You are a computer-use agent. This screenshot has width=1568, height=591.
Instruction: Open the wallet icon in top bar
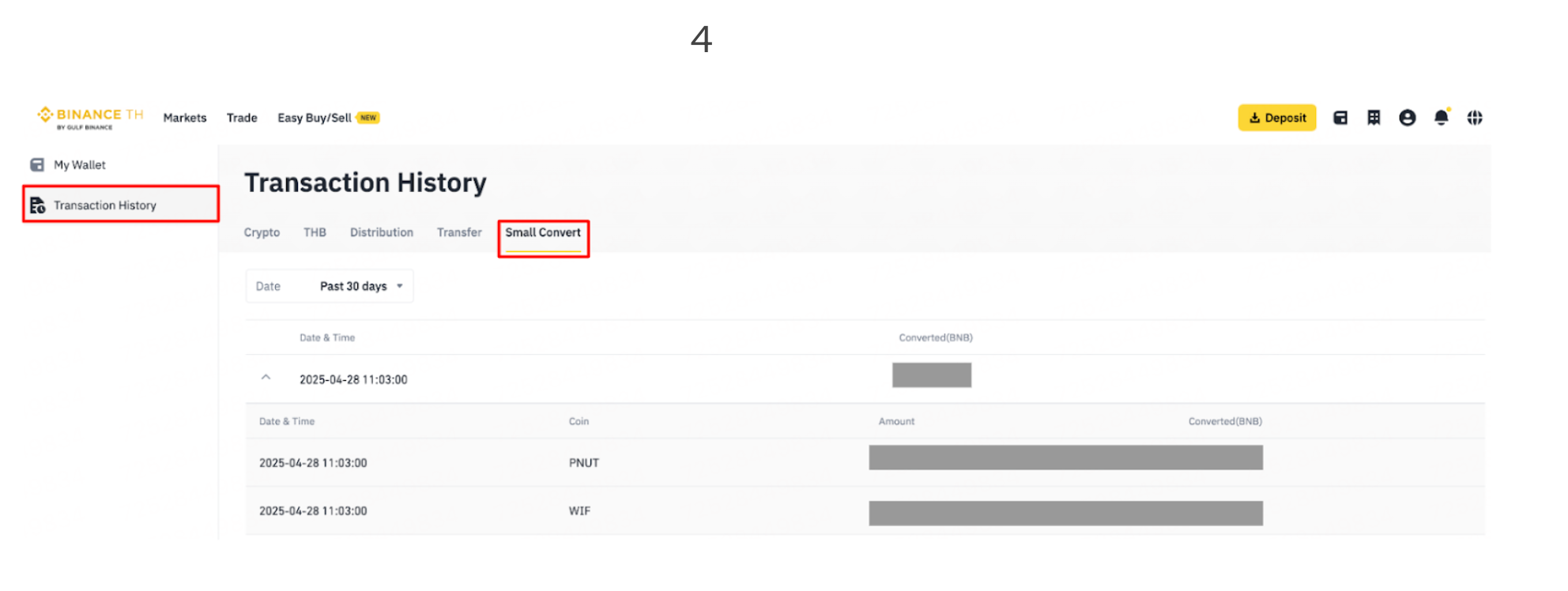point(1340,118)
